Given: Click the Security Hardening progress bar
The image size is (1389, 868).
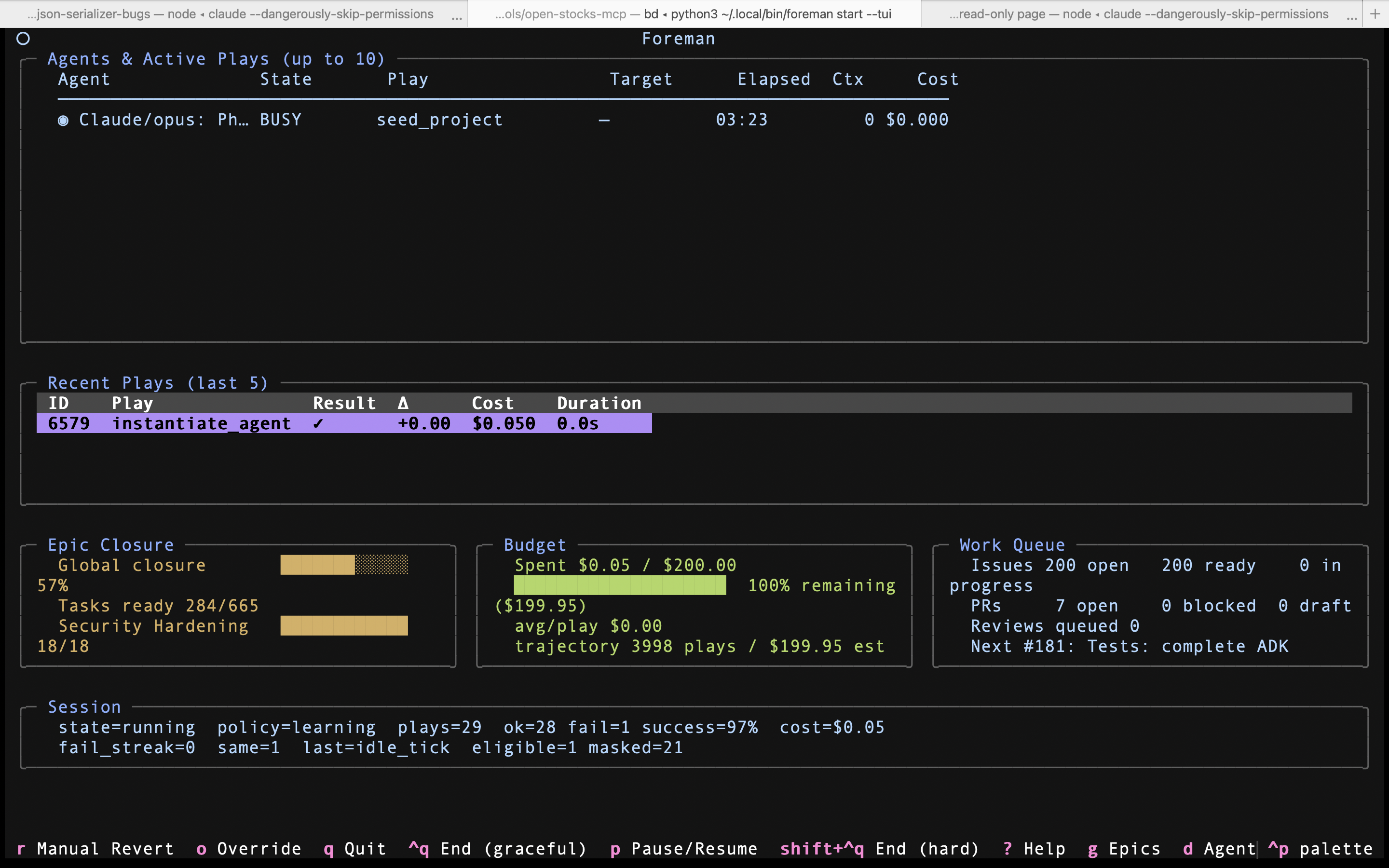Looking at the screenshot, I should click(x=344, y=626).
